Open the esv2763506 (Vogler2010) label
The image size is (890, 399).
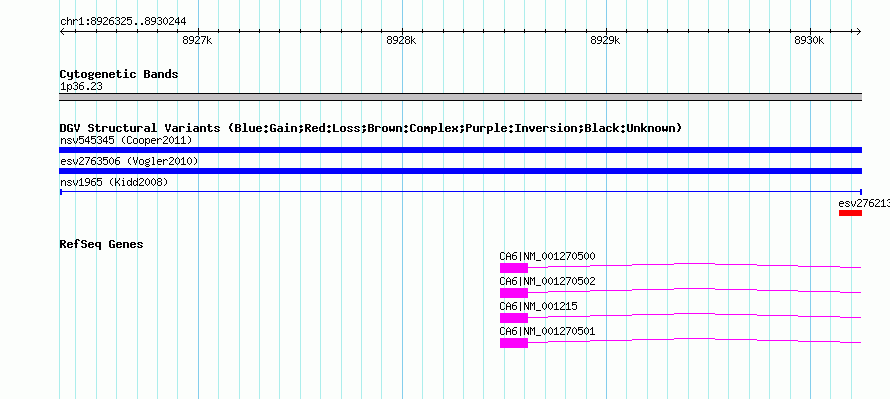[129, 162]
